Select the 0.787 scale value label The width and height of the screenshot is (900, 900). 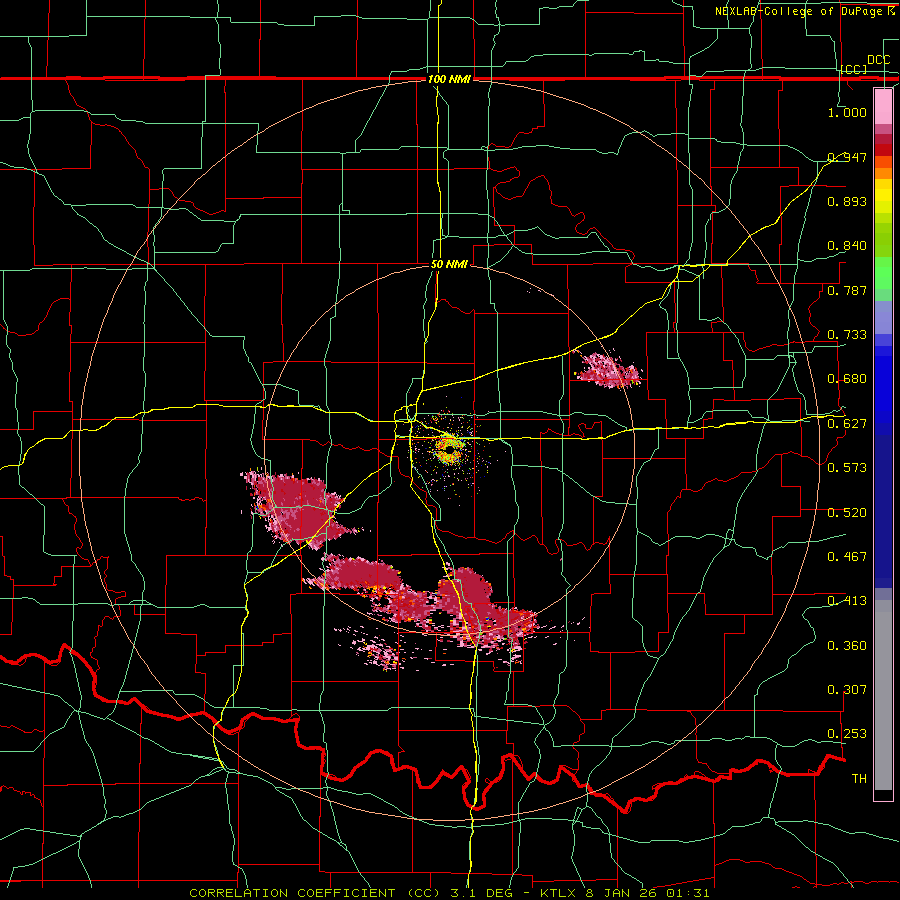point(847,290)
